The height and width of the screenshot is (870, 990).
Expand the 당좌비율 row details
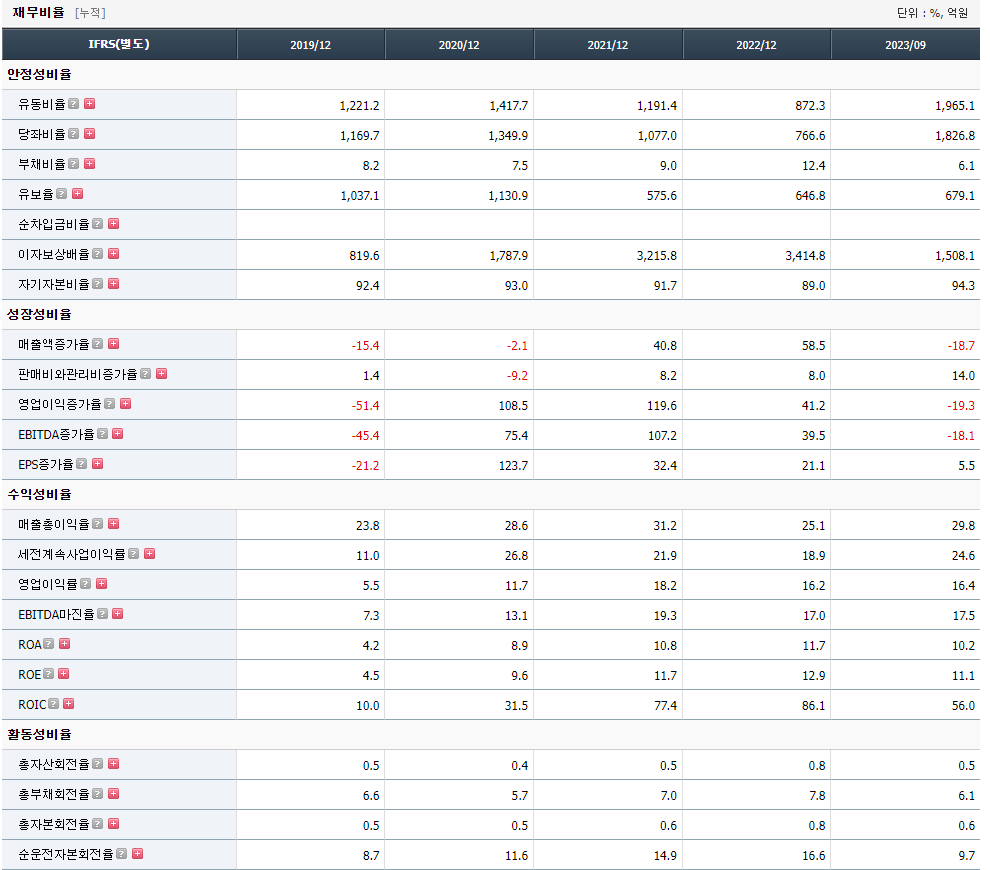coord(90,133)
